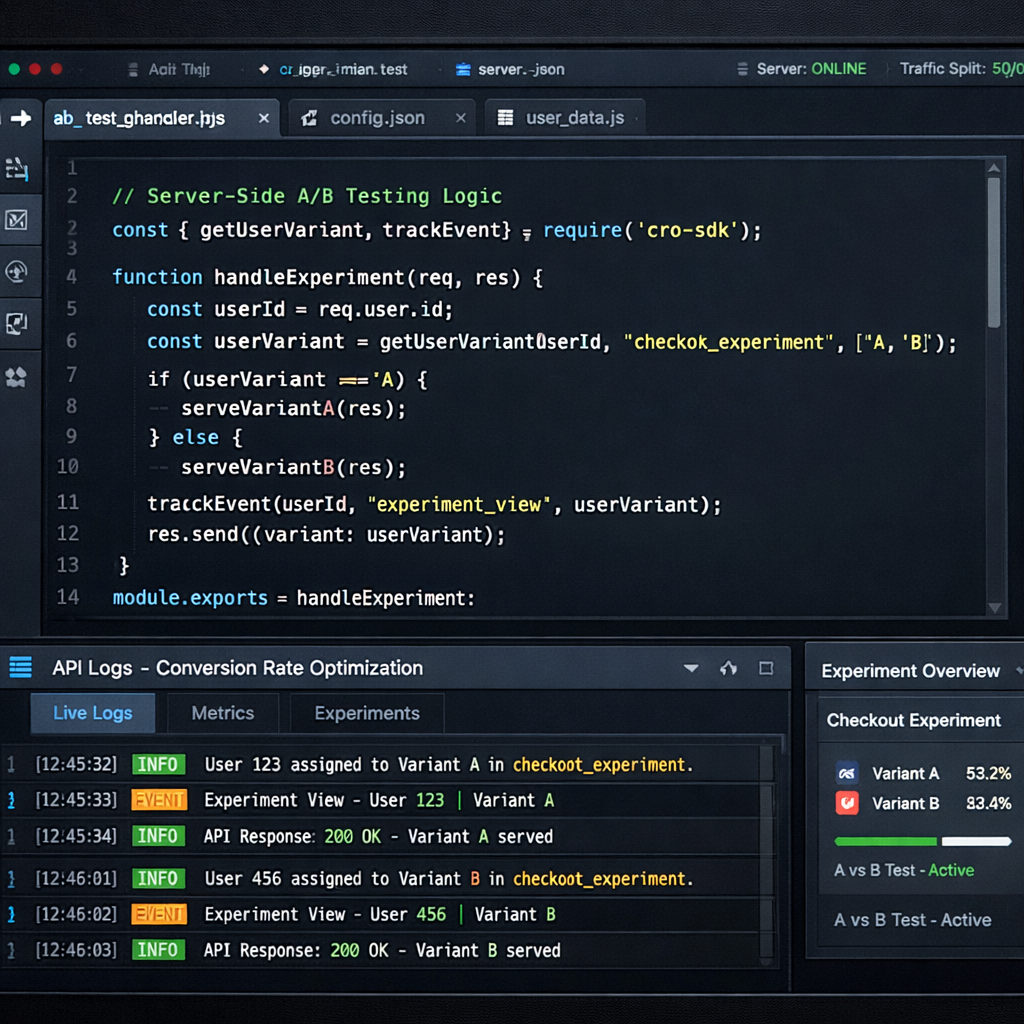
Task: Open the Metrics tab
Action: pyautogui.click(x=223, y=712)
